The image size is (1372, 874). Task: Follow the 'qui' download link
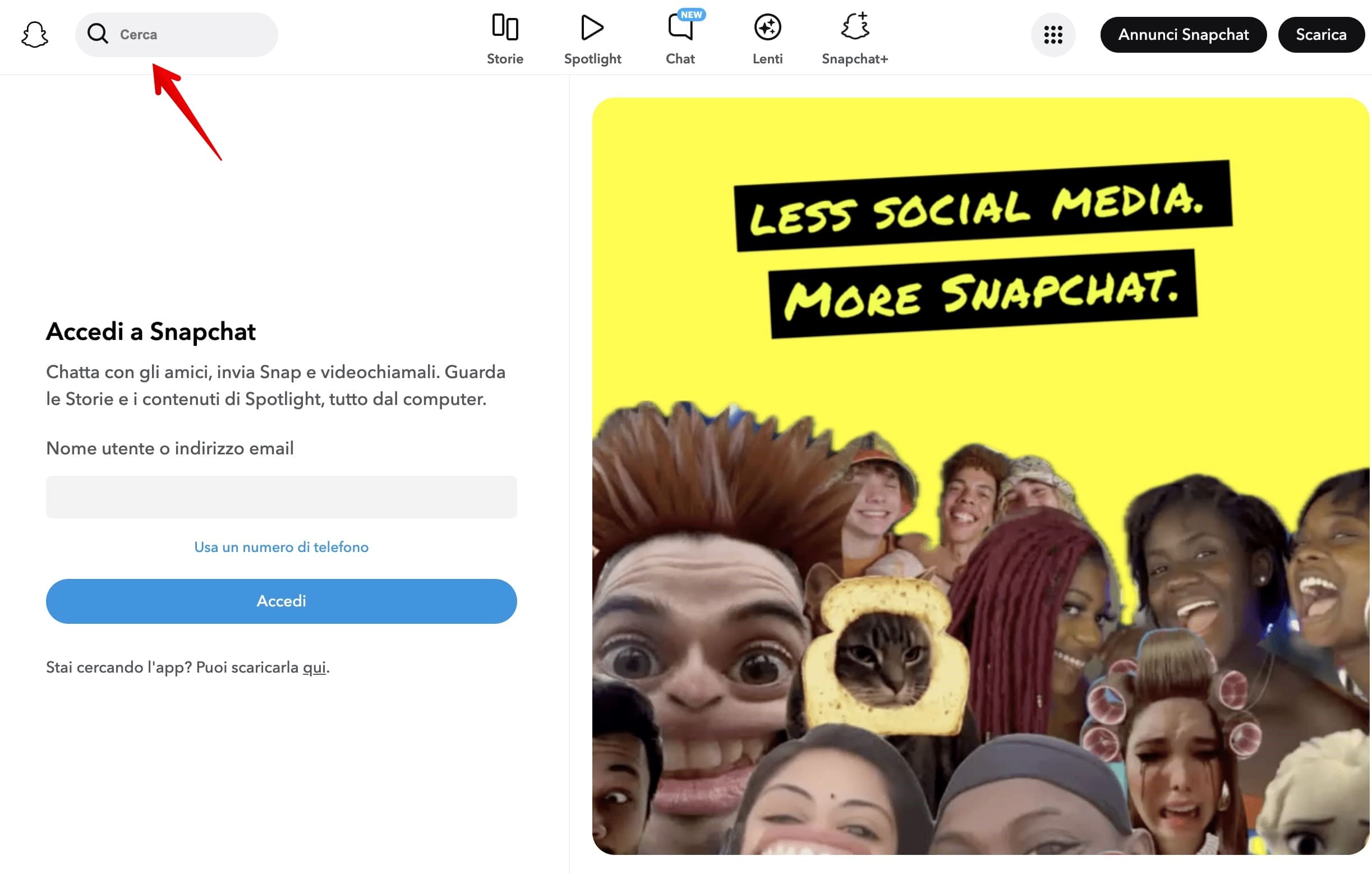tap(314, 667)
